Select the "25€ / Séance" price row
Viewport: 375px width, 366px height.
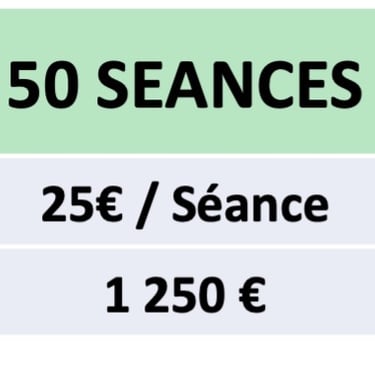187,201
